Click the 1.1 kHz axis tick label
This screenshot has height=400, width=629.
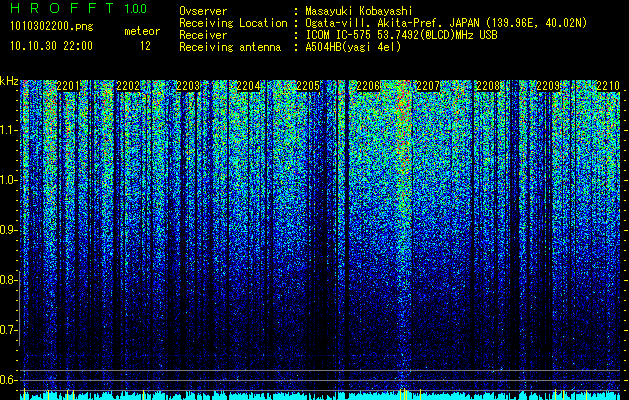point(8,130)
